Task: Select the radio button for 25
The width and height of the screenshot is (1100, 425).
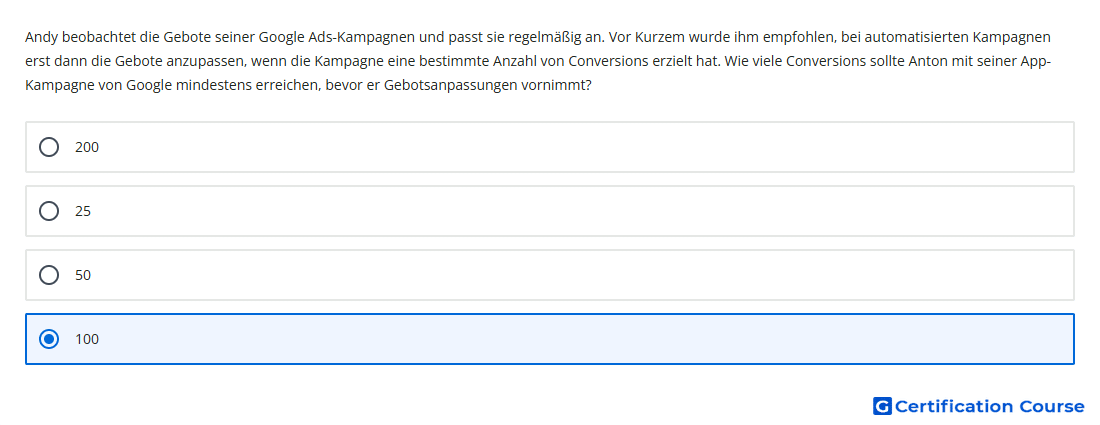Action: 49,211
